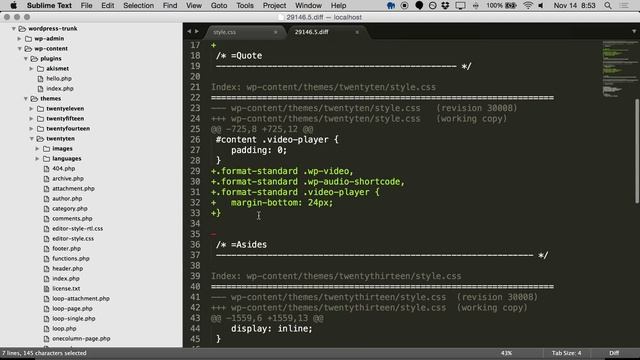
Task: Open the Dropbox menu bar icon
Action: tap(446, 6)
